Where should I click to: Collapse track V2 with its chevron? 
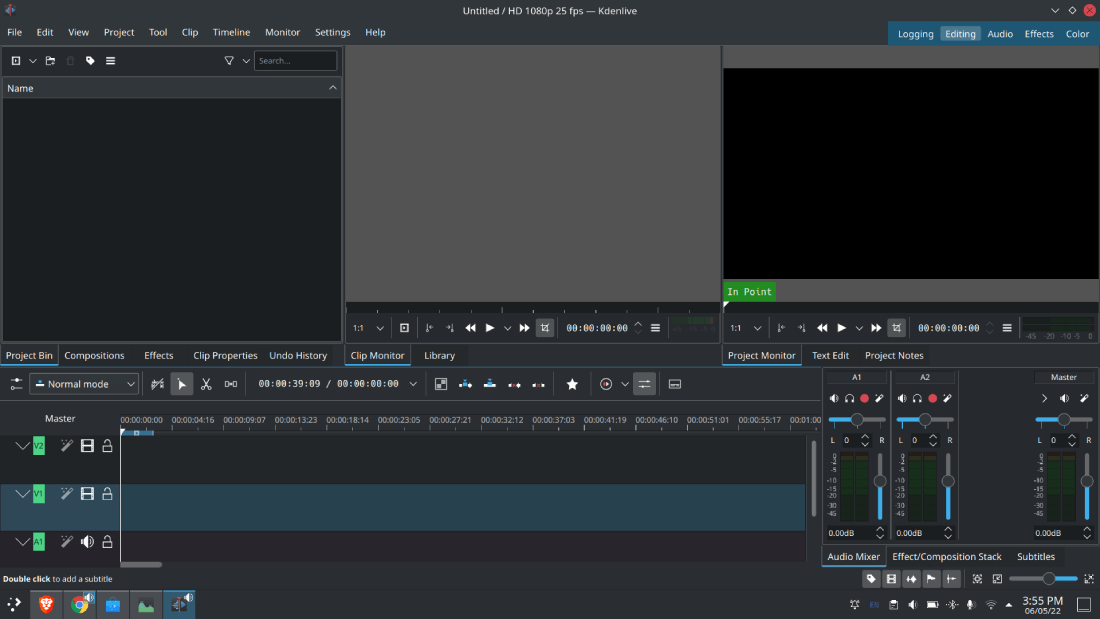(x=22, y=446)
